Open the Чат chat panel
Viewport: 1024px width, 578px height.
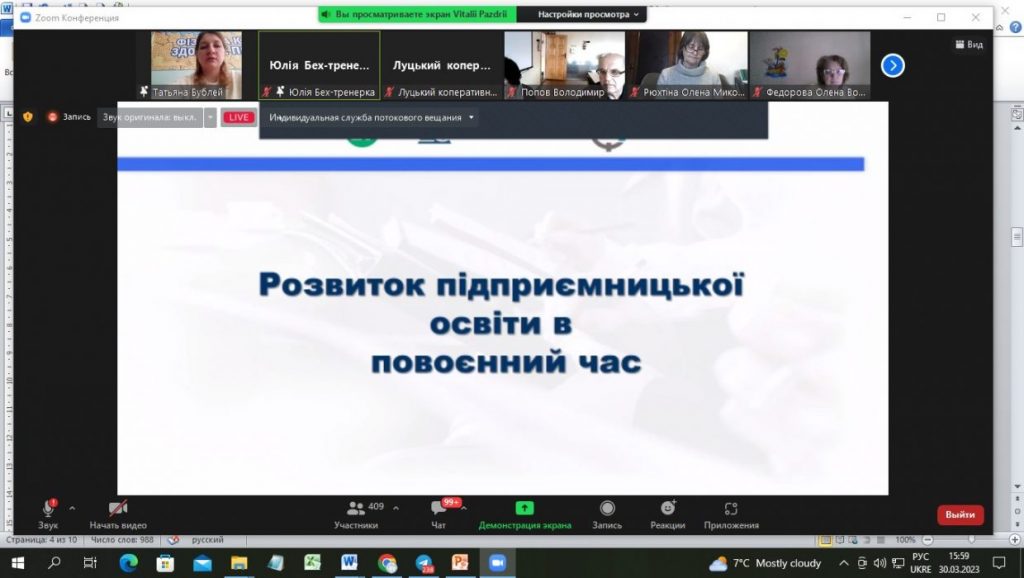[x=438, y=510]
